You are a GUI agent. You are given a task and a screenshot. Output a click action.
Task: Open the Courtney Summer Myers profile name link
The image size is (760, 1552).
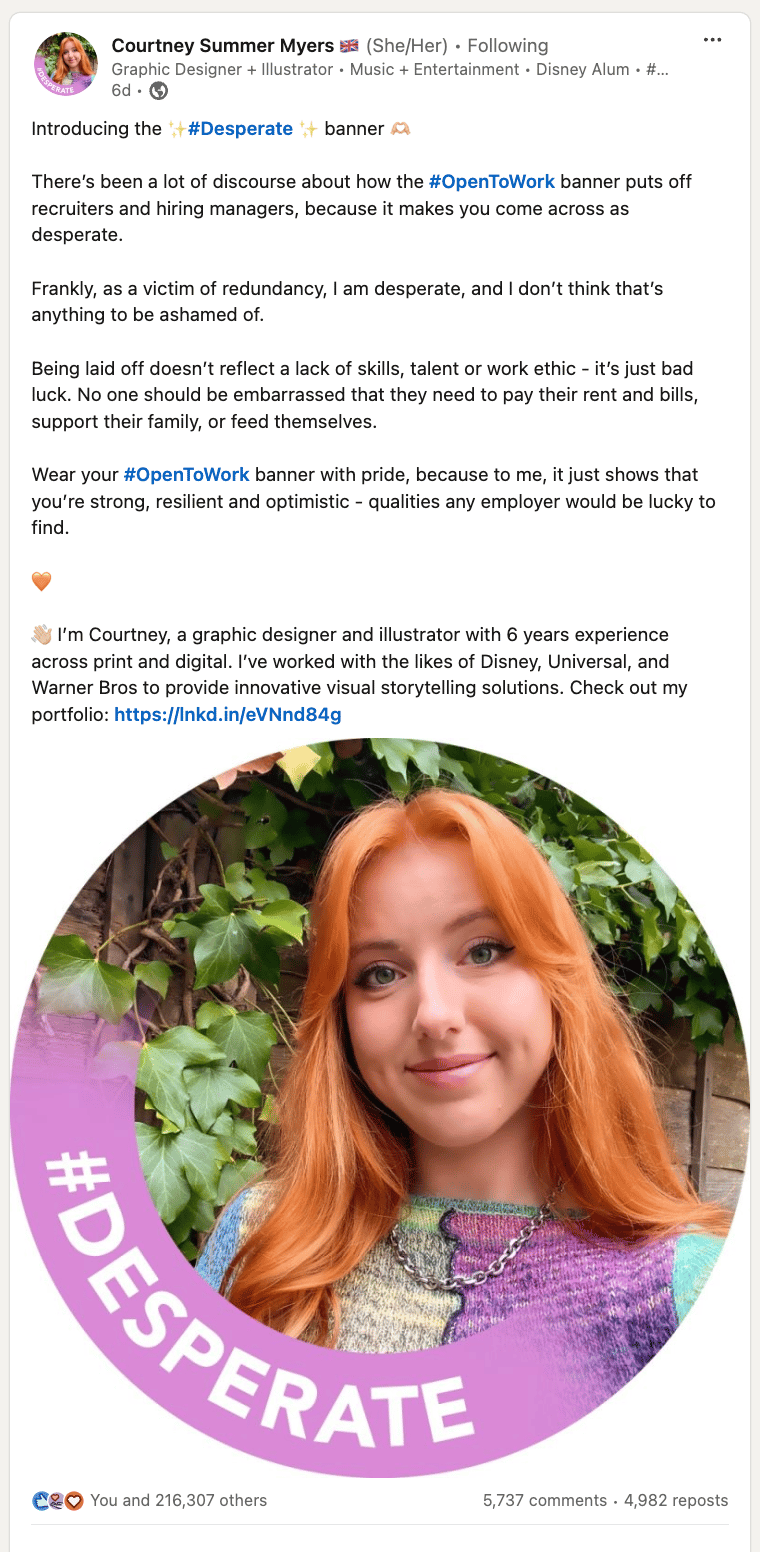(223, 45)
